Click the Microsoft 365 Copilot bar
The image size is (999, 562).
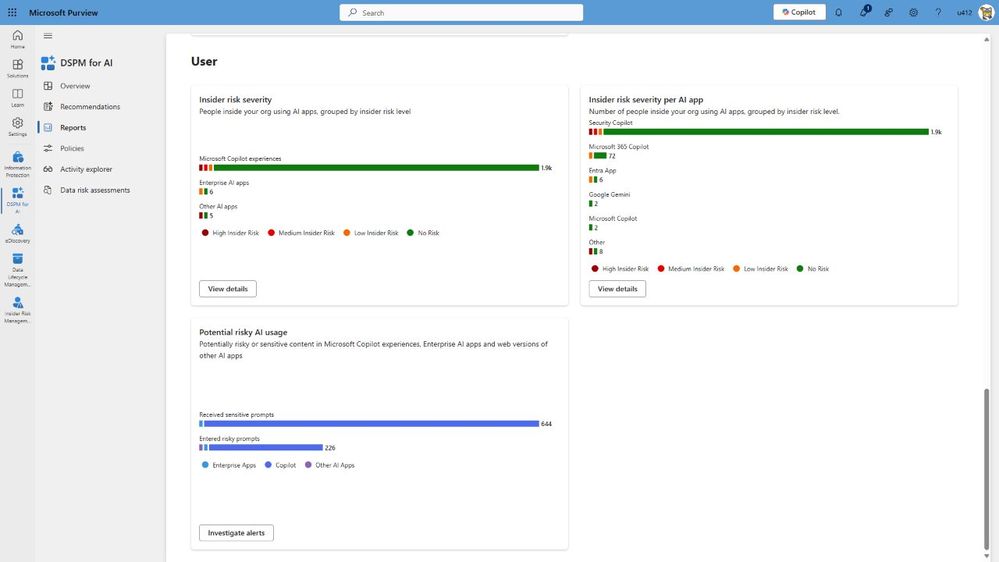click(600, 155)
